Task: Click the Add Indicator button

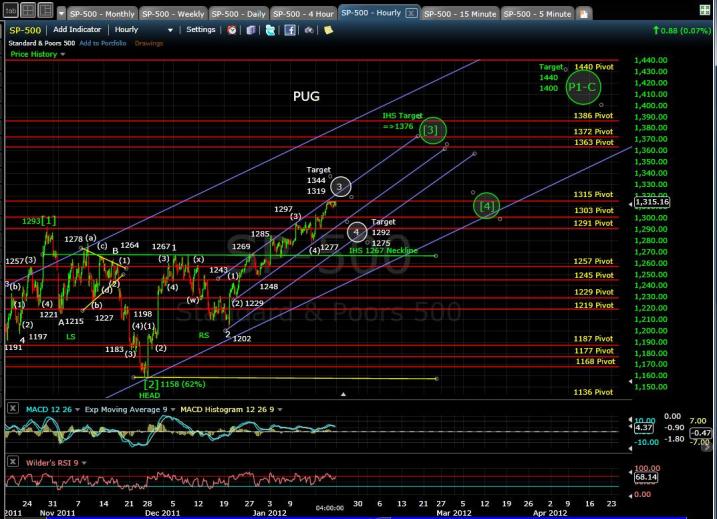Action: pos(77,29)
